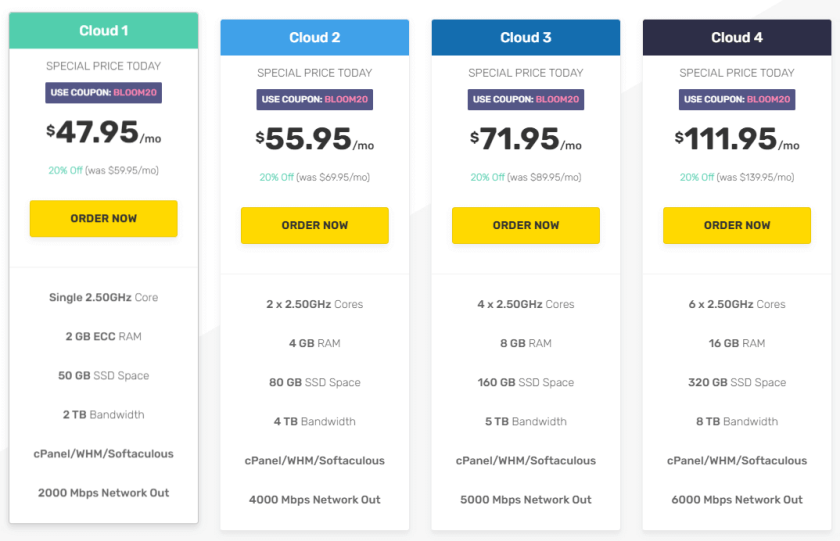Click ORDER NOW for Cloud 3 plan
840x541 pixels.
[x=526, y=226]
